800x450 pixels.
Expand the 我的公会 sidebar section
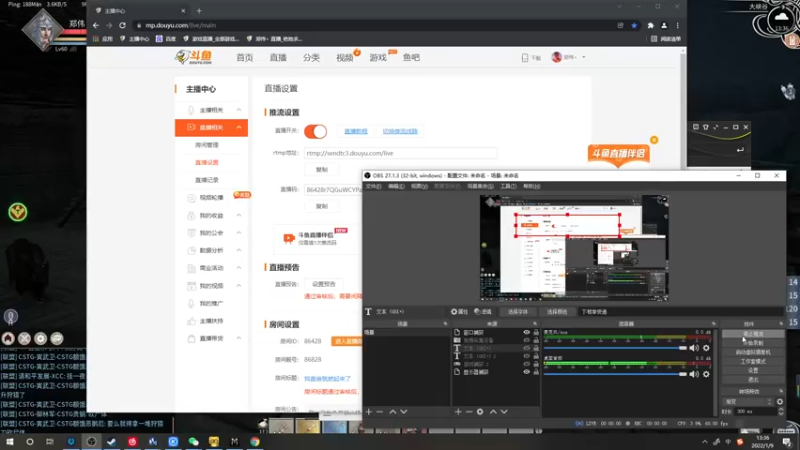pyautogui.click(x=239, y=233)
